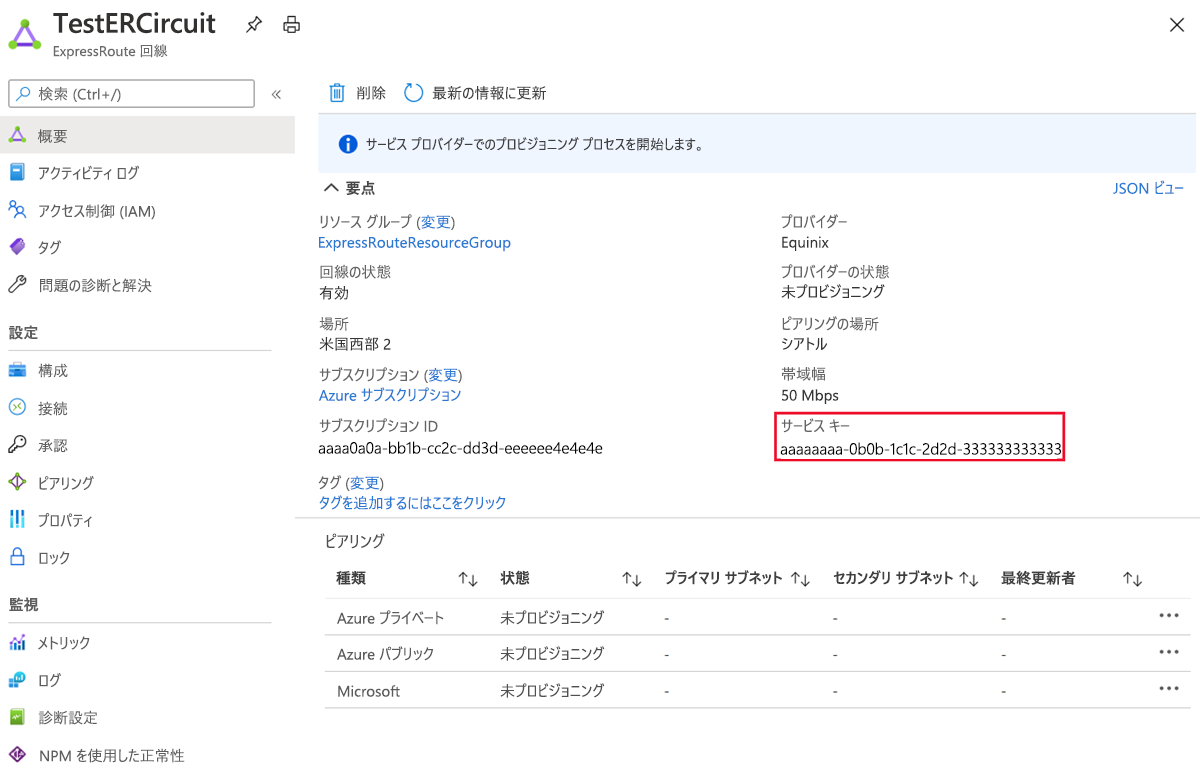Click the シアトル peering location value
Viewport: 1200px width, 772px height.
[804, 344]
